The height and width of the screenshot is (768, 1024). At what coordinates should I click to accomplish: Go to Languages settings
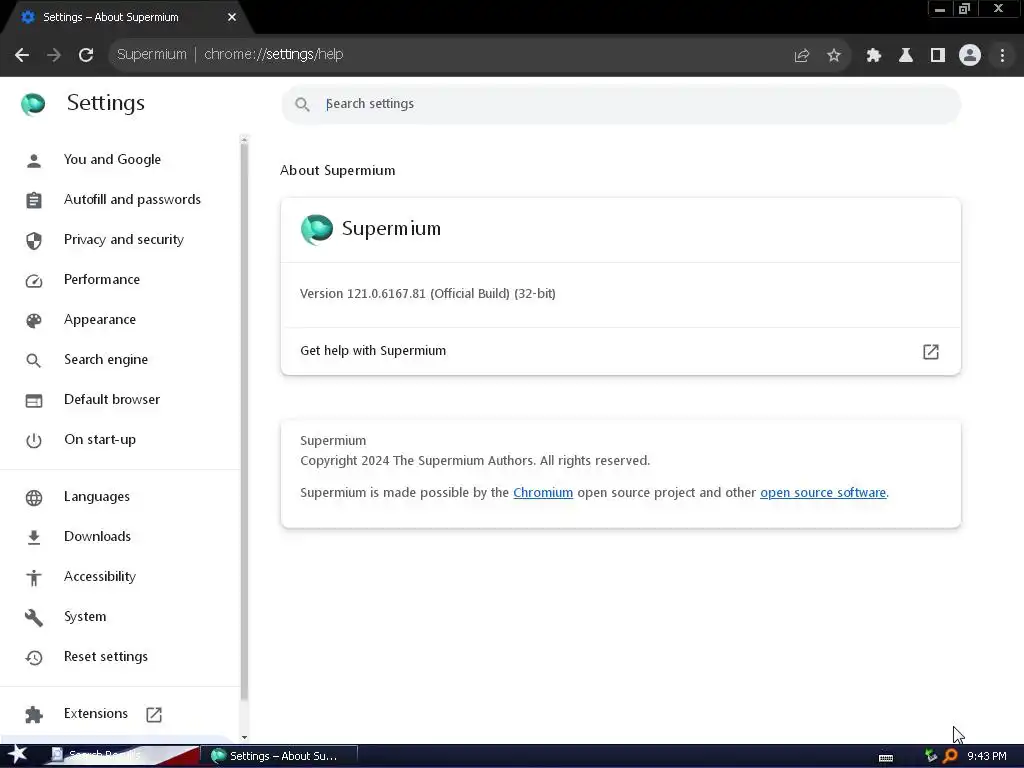coord(97,496)
